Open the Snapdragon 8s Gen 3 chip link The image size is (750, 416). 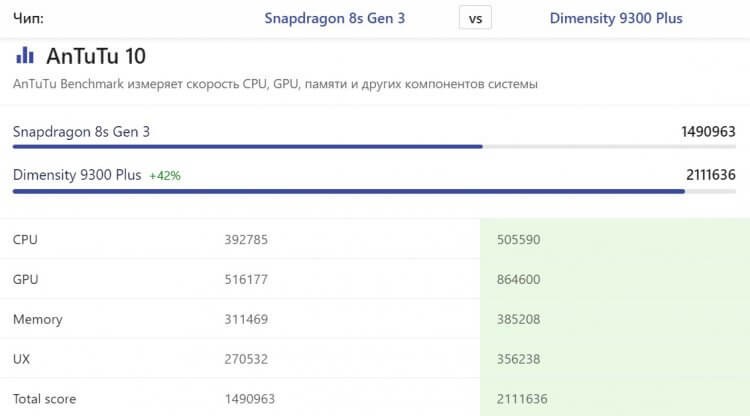point(334,18)
